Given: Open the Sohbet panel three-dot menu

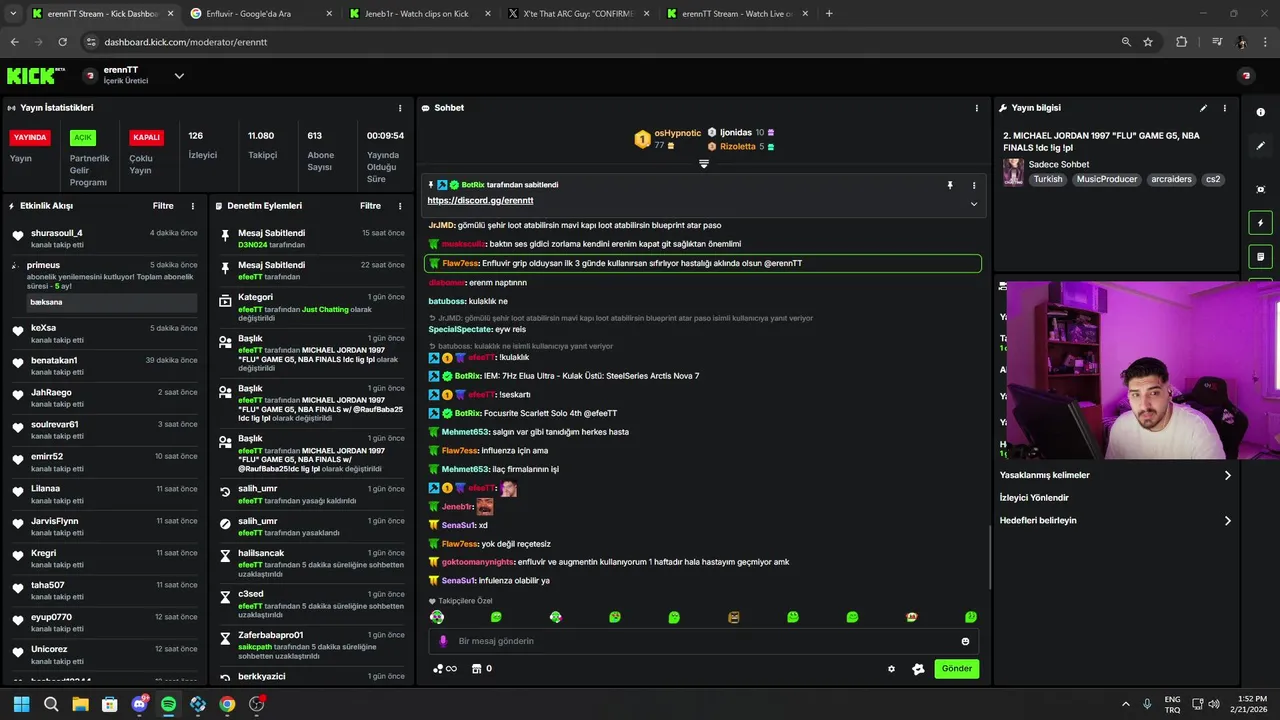Looking at the screenshot, I should click(977, 108).
